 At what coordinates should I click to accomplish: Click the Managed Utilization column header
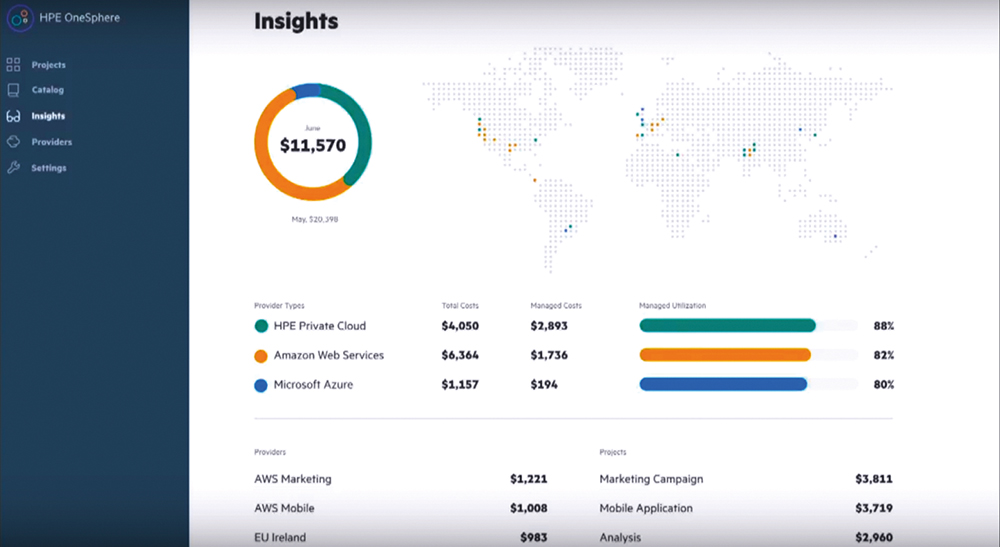(672, 306)
